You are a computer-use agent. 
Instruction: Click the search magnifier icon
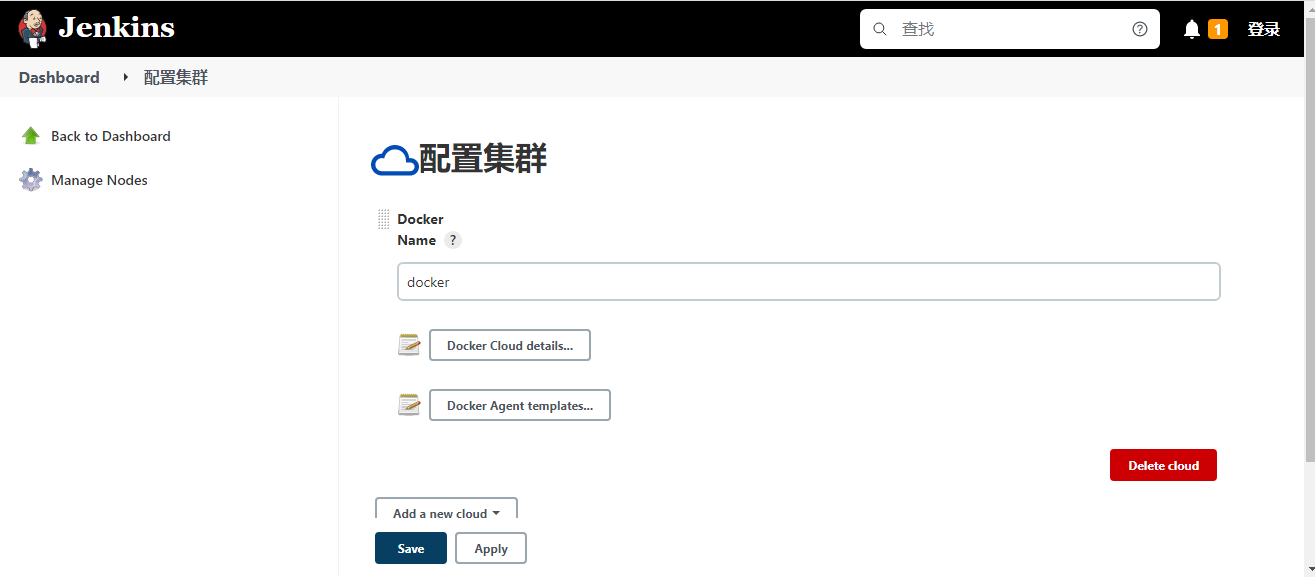click(x=880, y=28)
